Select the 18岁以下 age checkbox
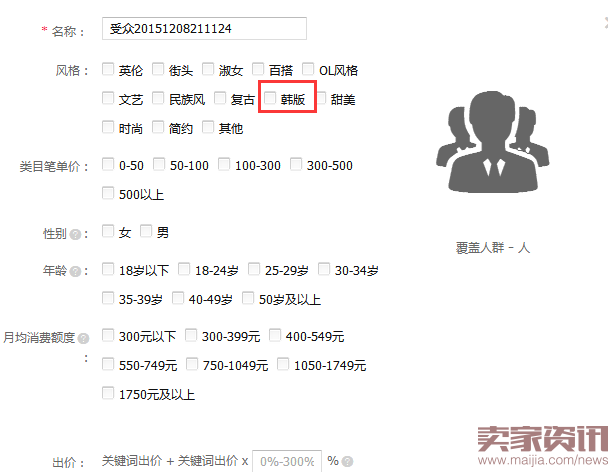The width and height of the screenshot is (608, 472). pyautogui.click(x=108, y=269)
